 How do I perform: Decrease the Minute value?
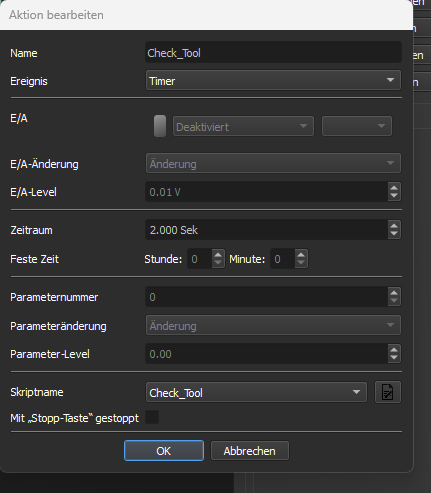click(x=301, y=263)
